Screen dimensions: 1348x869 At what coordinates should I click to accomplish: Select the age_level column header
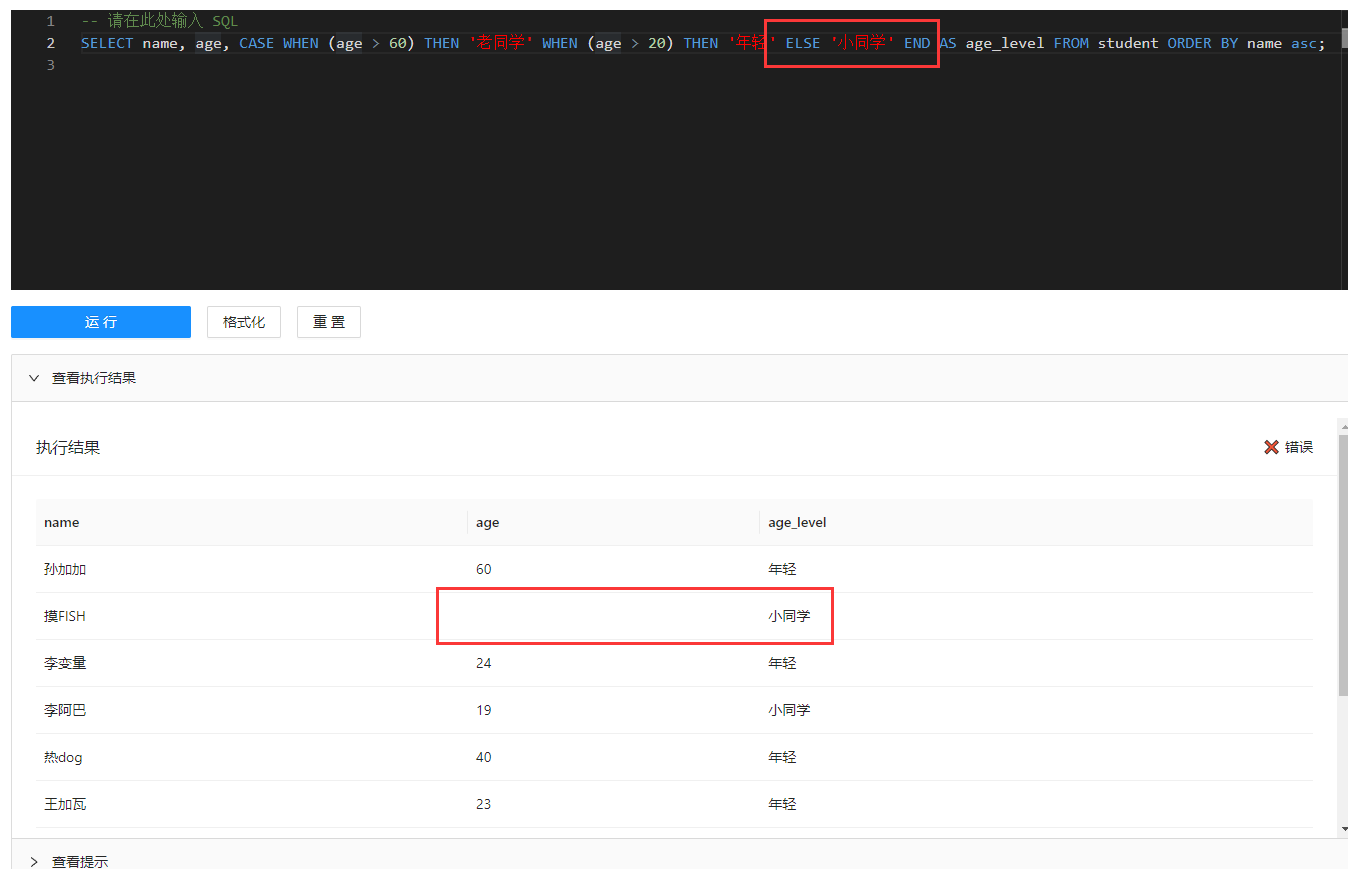coord(797,522)
